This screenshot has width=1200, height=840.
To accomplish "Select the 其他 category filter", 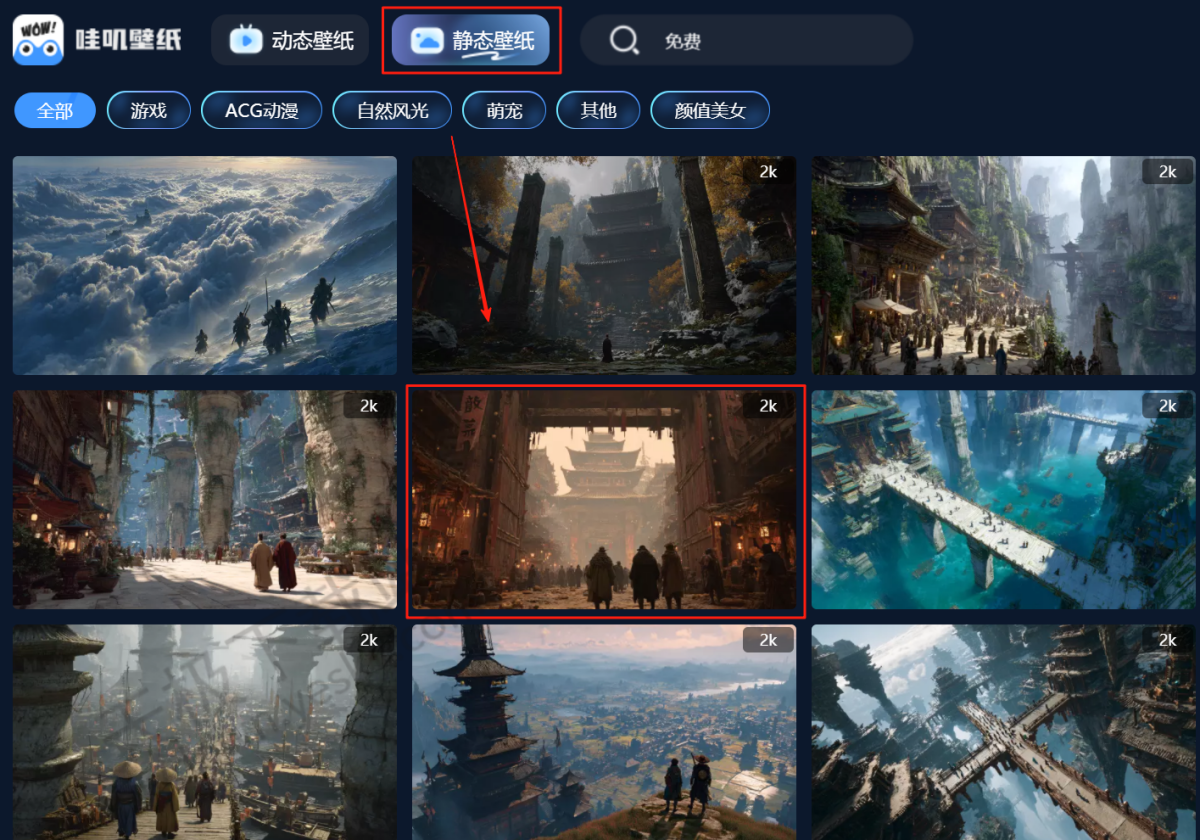I will click(x=598, y=111).
